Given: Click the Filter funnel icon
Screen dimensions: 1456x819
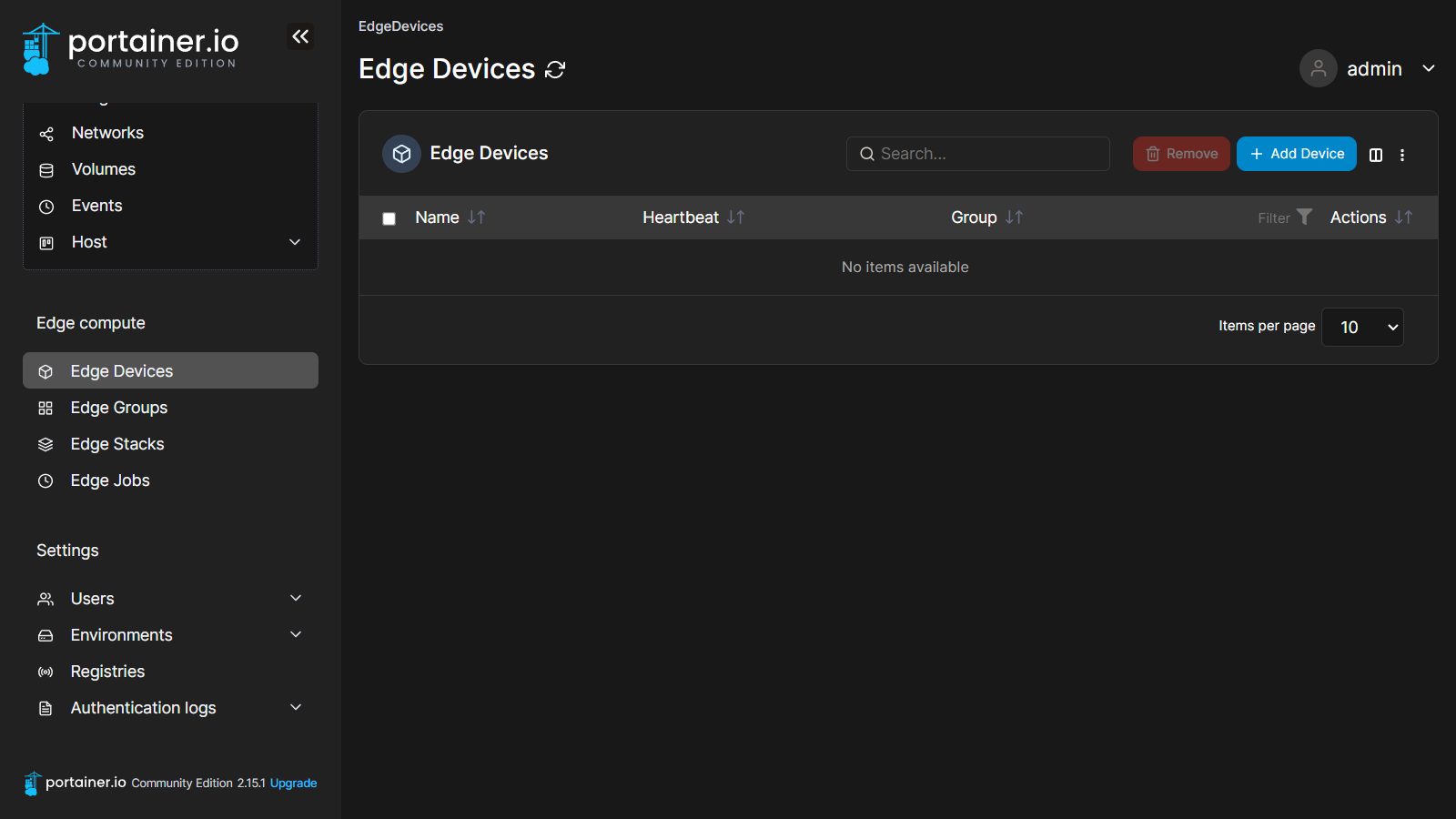Looking at the screenshot, I should [x=1304, y=217].
